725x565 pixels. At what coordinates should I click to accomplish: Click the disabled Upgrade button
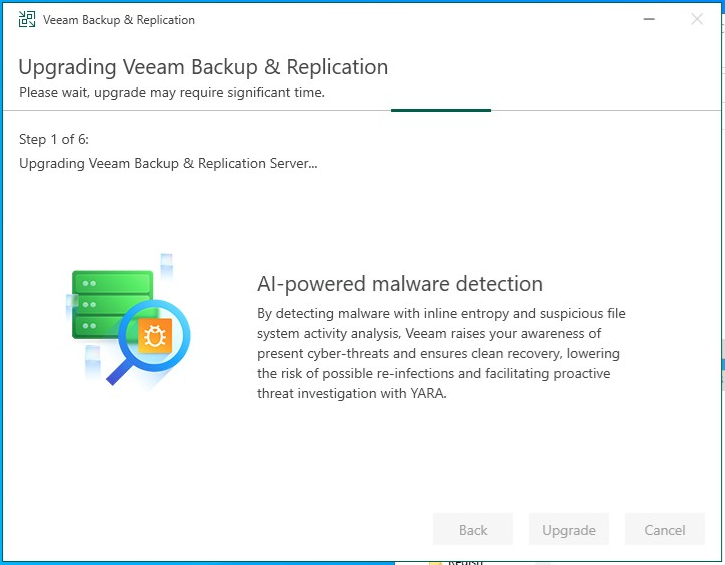point(569,529)
